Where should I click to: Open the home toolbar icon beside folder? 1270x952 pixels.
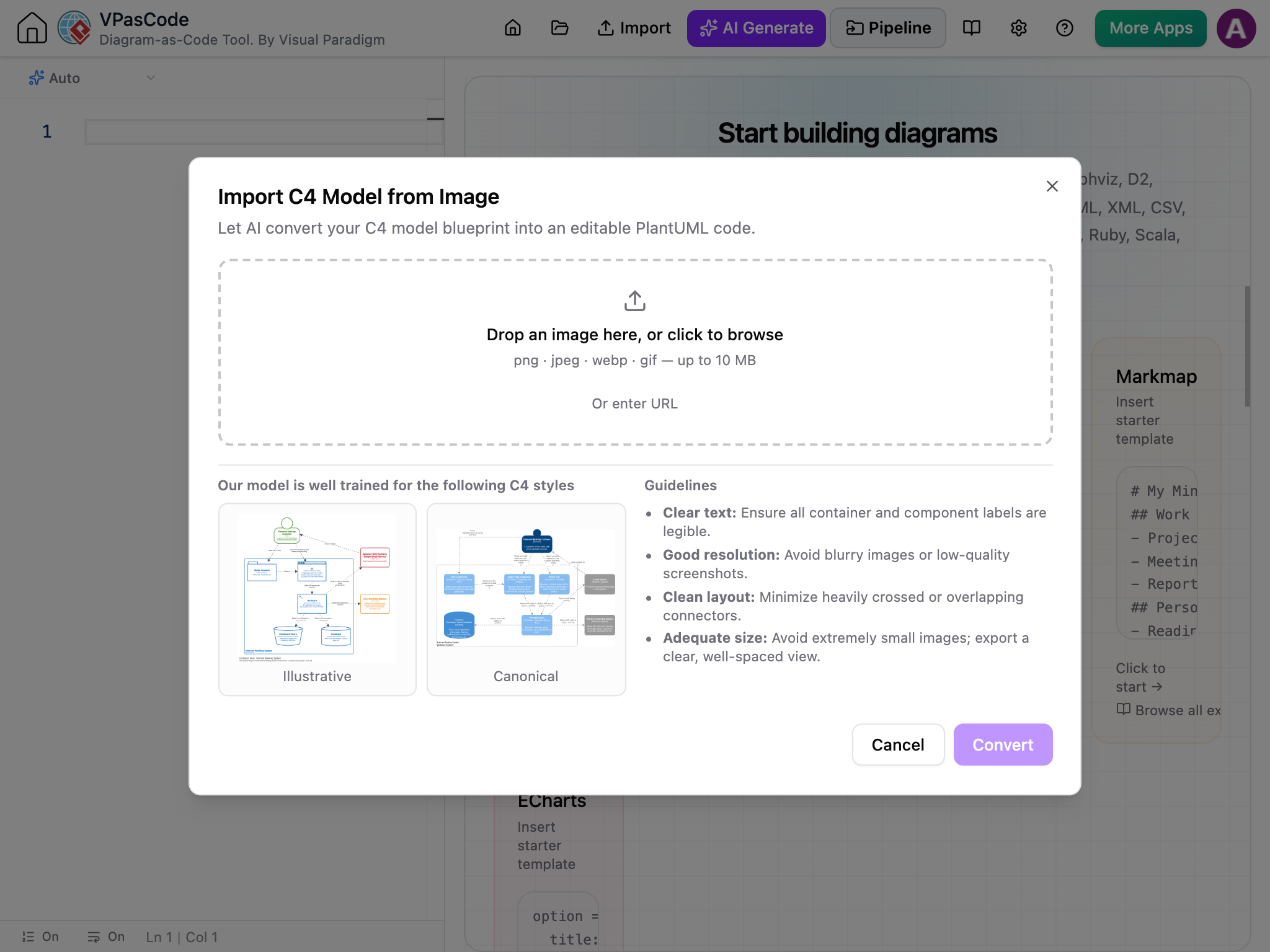(513, 28)
